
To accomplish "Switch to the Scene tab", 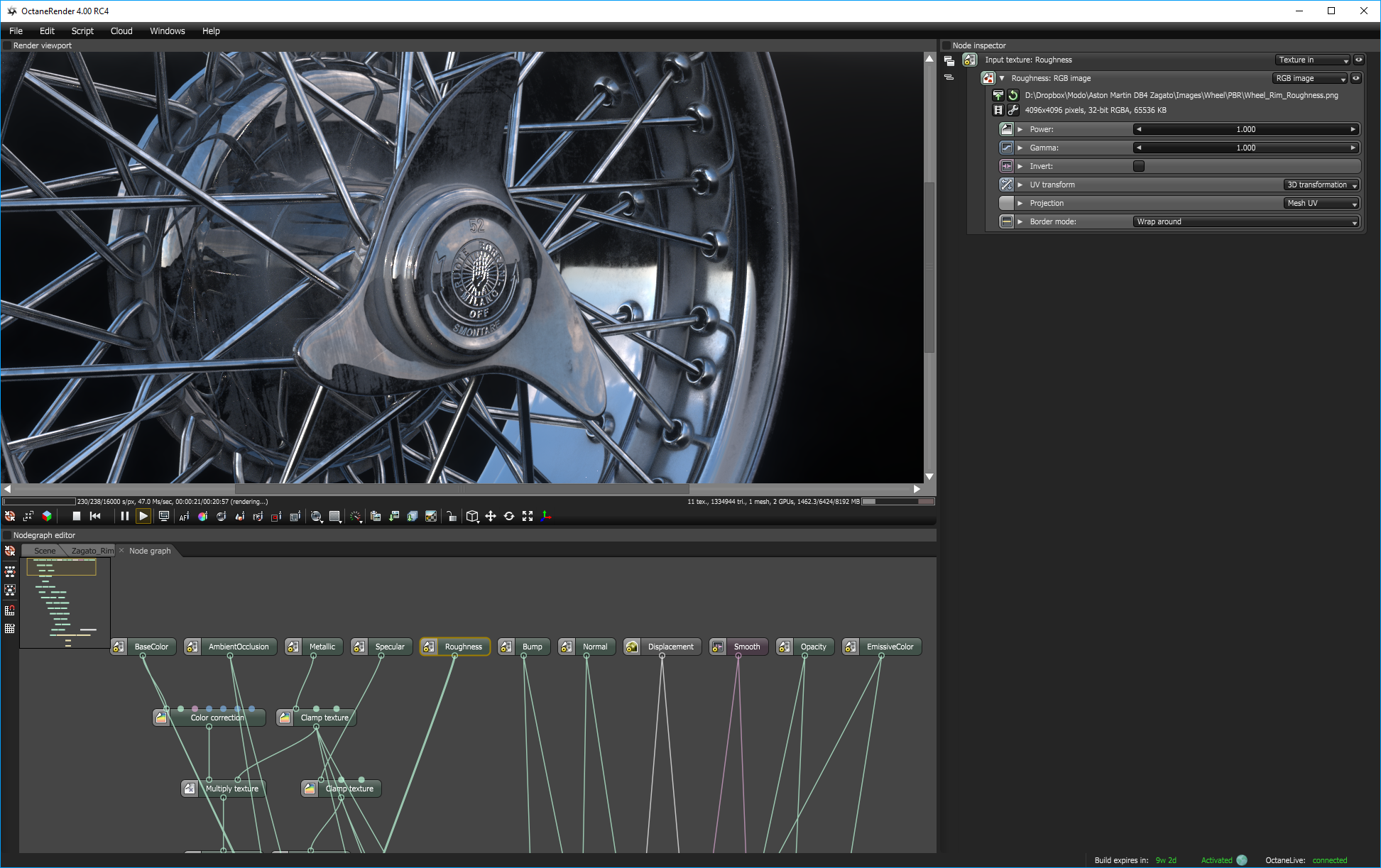I will coord(44,551).
